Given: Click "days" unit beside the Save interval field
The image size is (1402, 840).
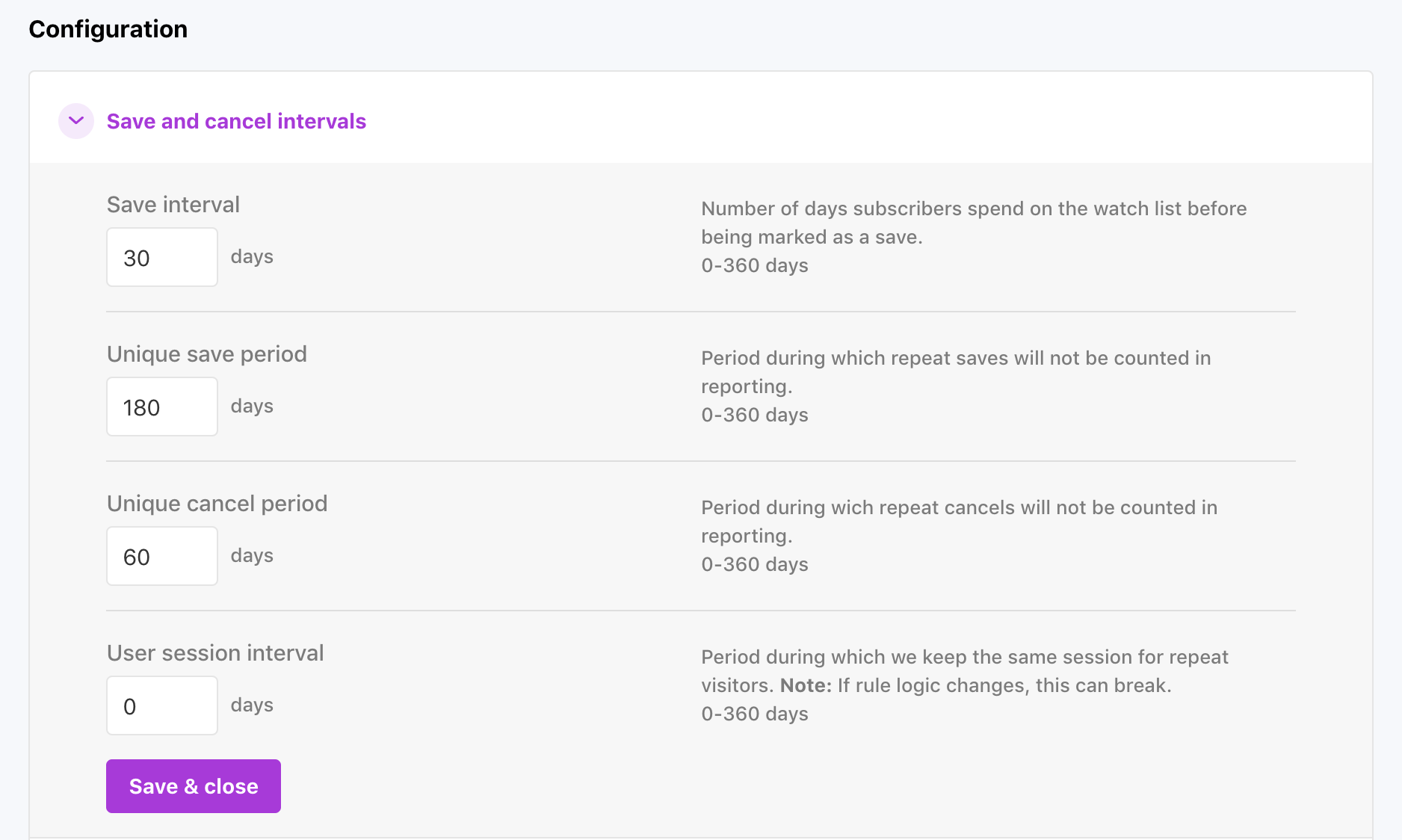Looking at the screenshot, I should [x=252, y=256].
